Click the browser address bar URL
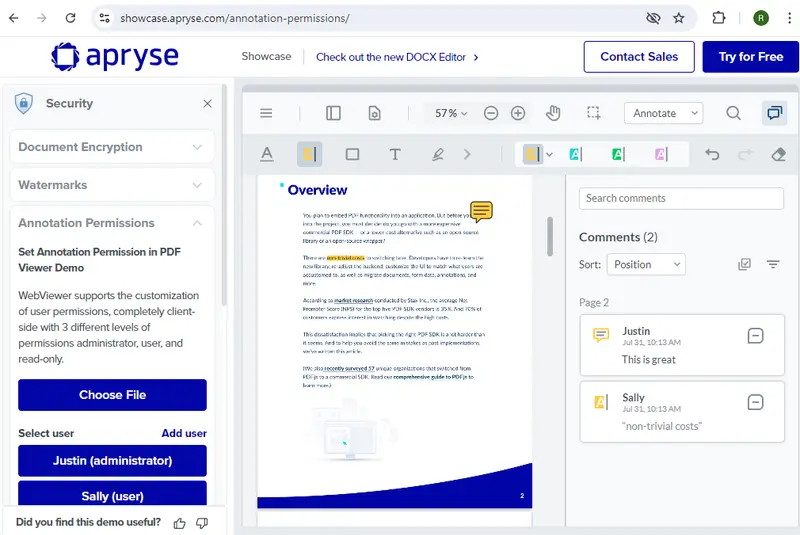800x535 pixels. pyautogui.click(x=235, y=18)
